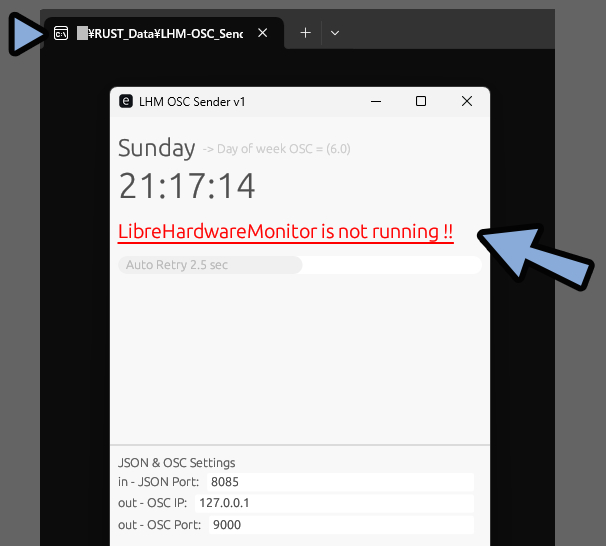Edit the in - JSON Port field 8085
The image size is (606, 546).
[x=340, y=482]
